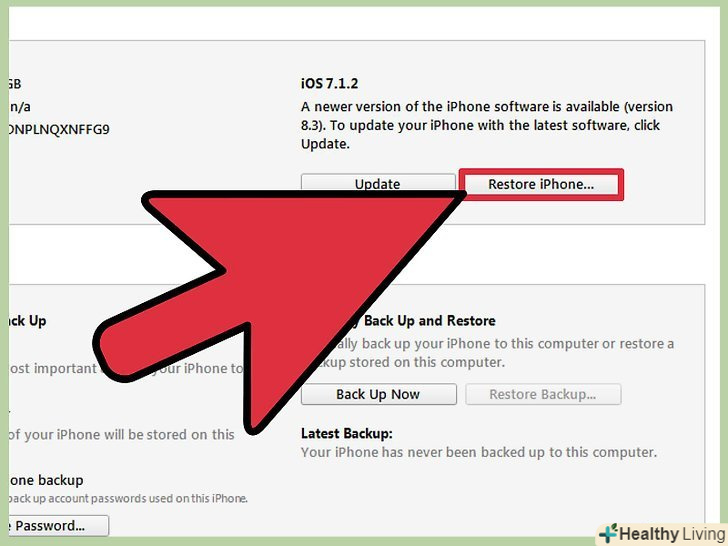The height and width of the screenshot is (546, 728).
Task: Click the greyed Restore Backup... button
Action: pos(543,394)
